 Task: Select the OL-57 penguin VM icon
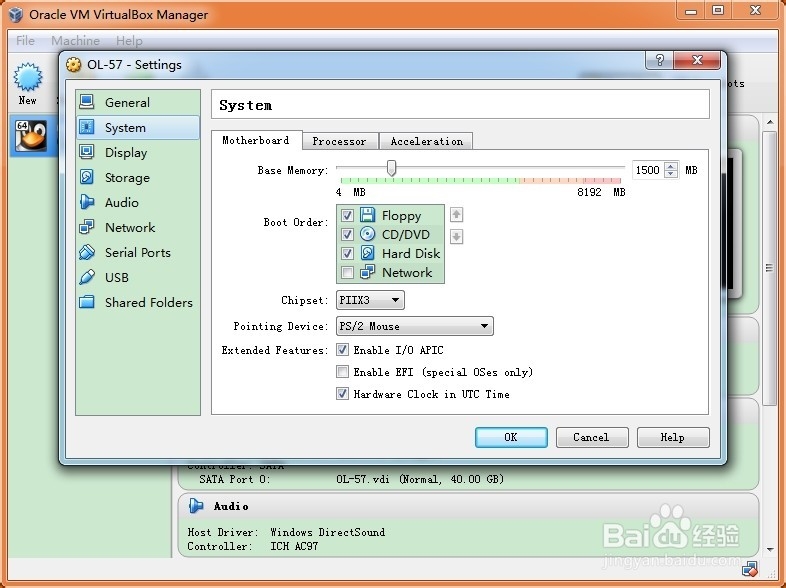tap(31, 135)
